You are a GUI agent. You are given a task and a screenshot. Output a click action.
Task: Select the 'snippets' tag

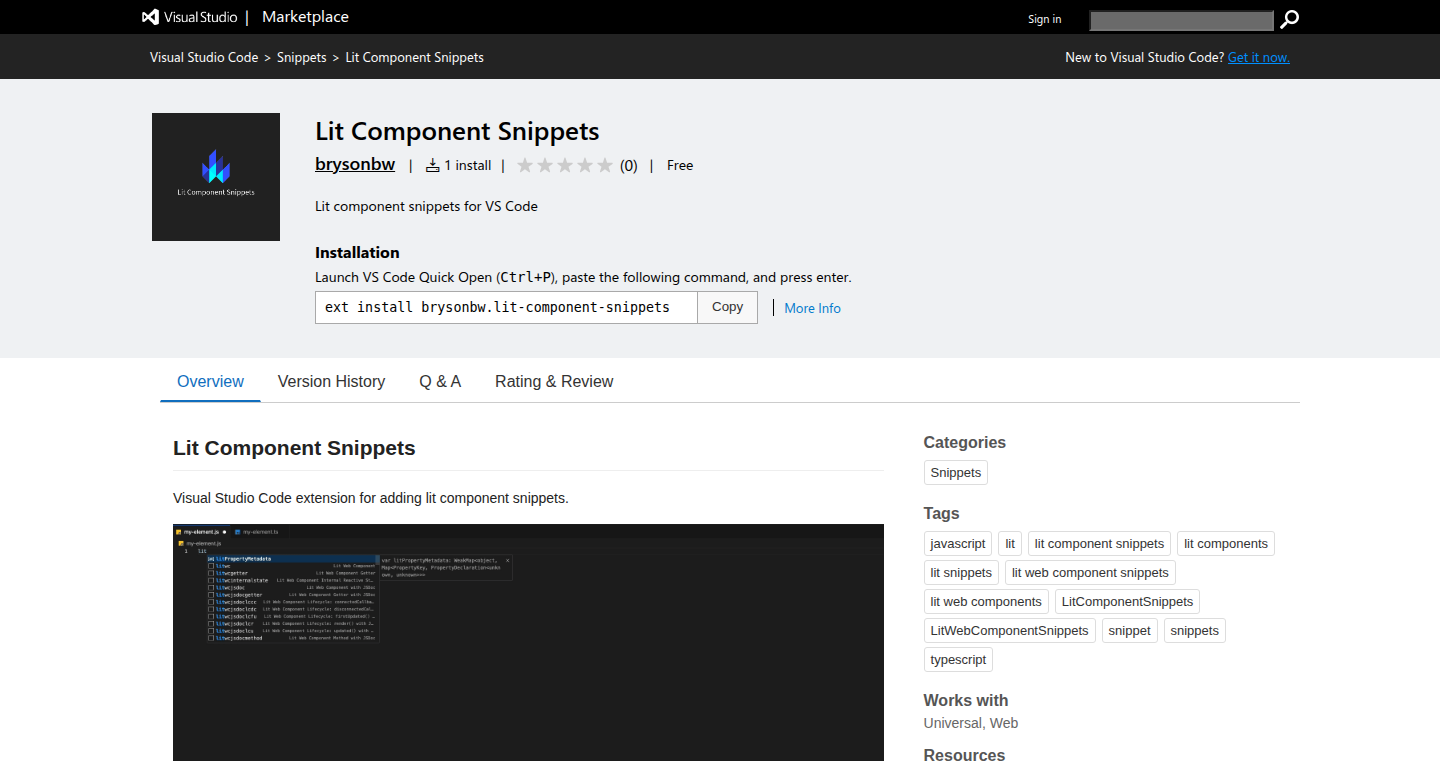(x=1195, y=631)
